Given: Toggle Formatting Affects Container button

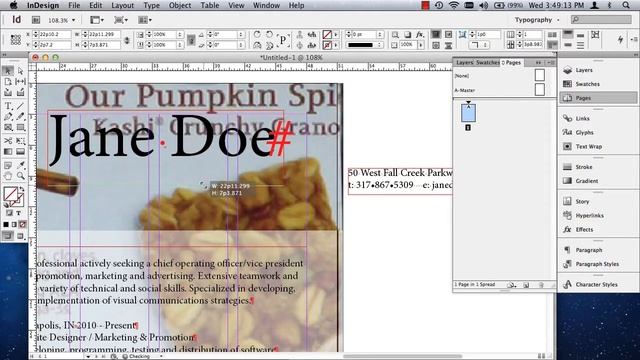Looking at the screenshot, I should coord(10,213).
